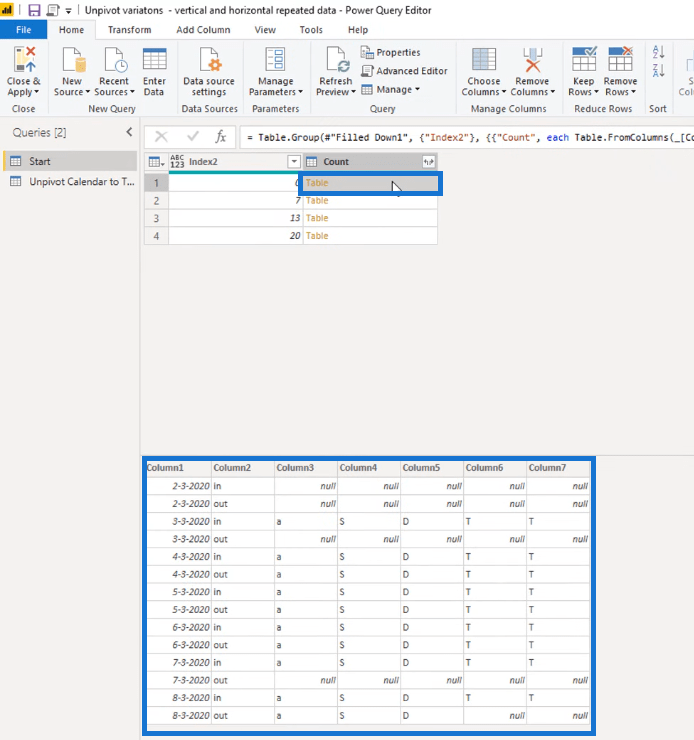Confirm formula with checkmark icon
Image resolution: width=694 pixels, height=740 pixels.
192,137
